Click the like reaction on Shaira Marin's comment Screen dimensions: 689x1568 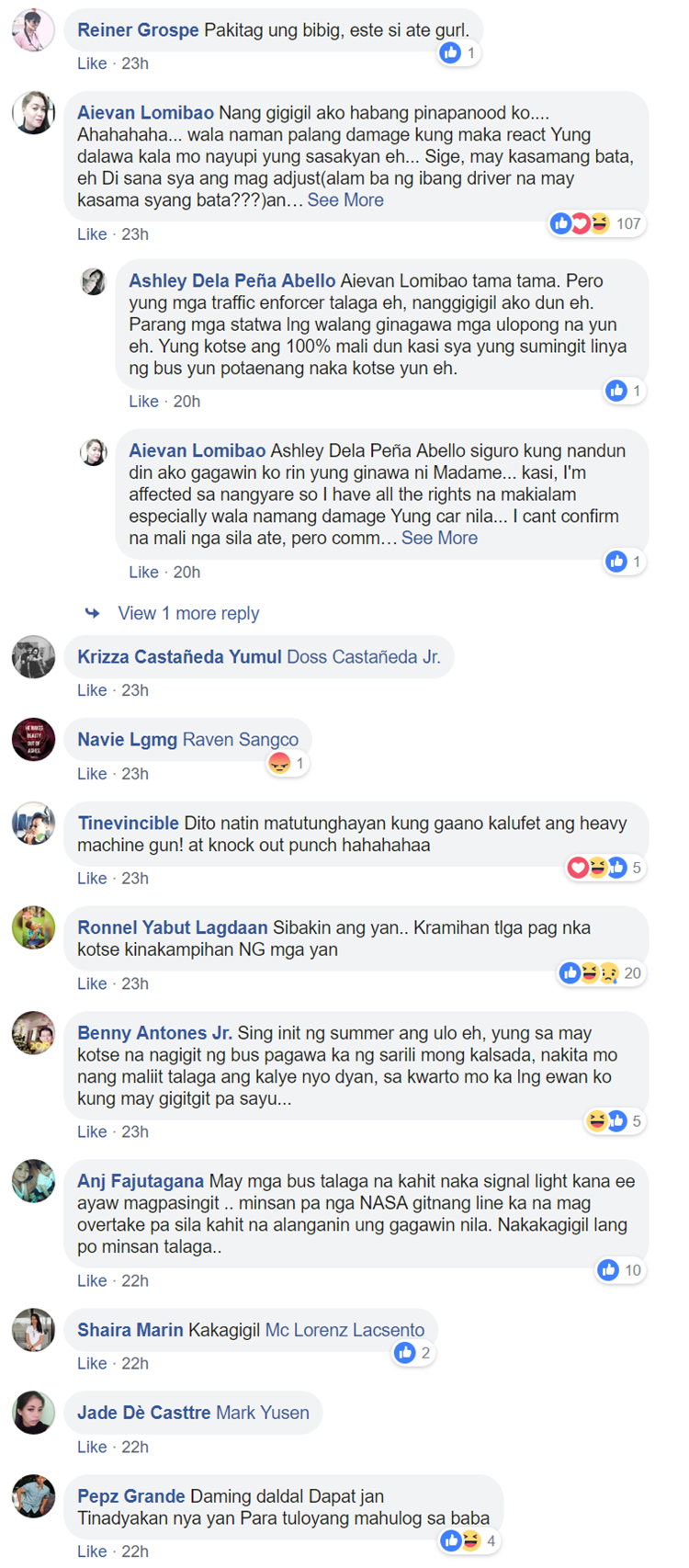point(404,1353)
